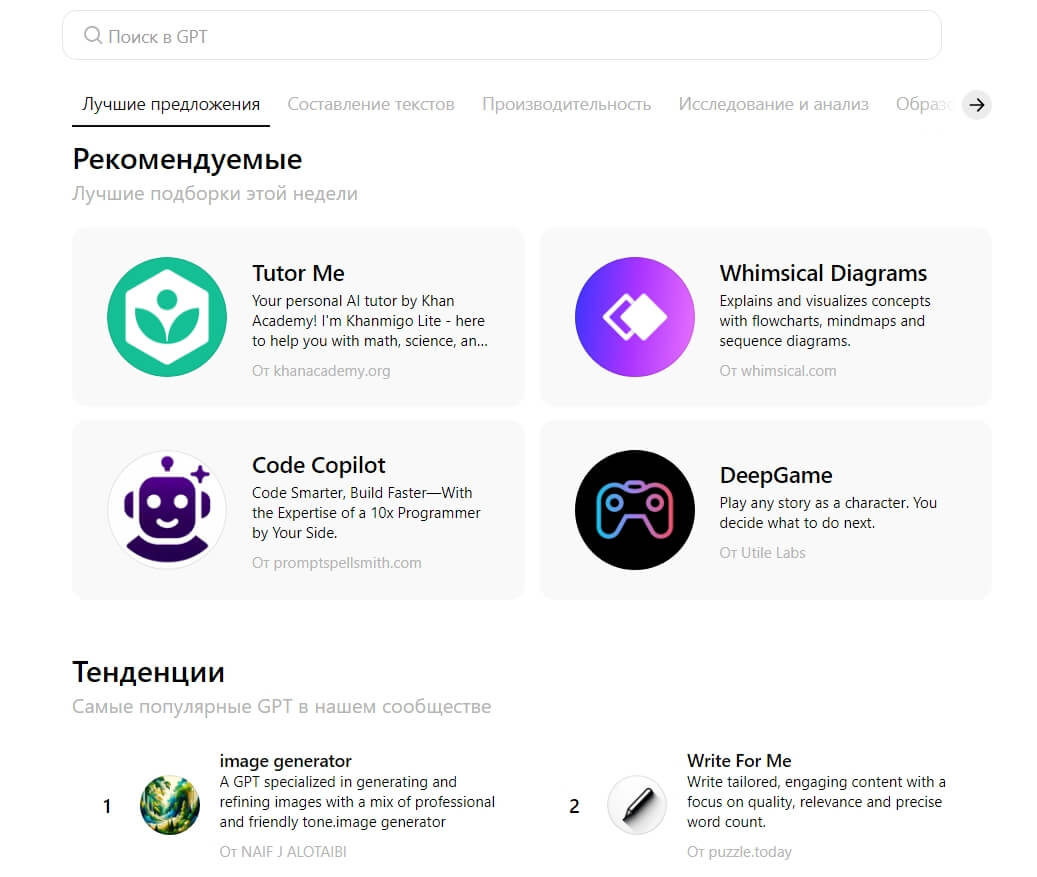Open Write For Me trending entry title

tap(739, 761)
